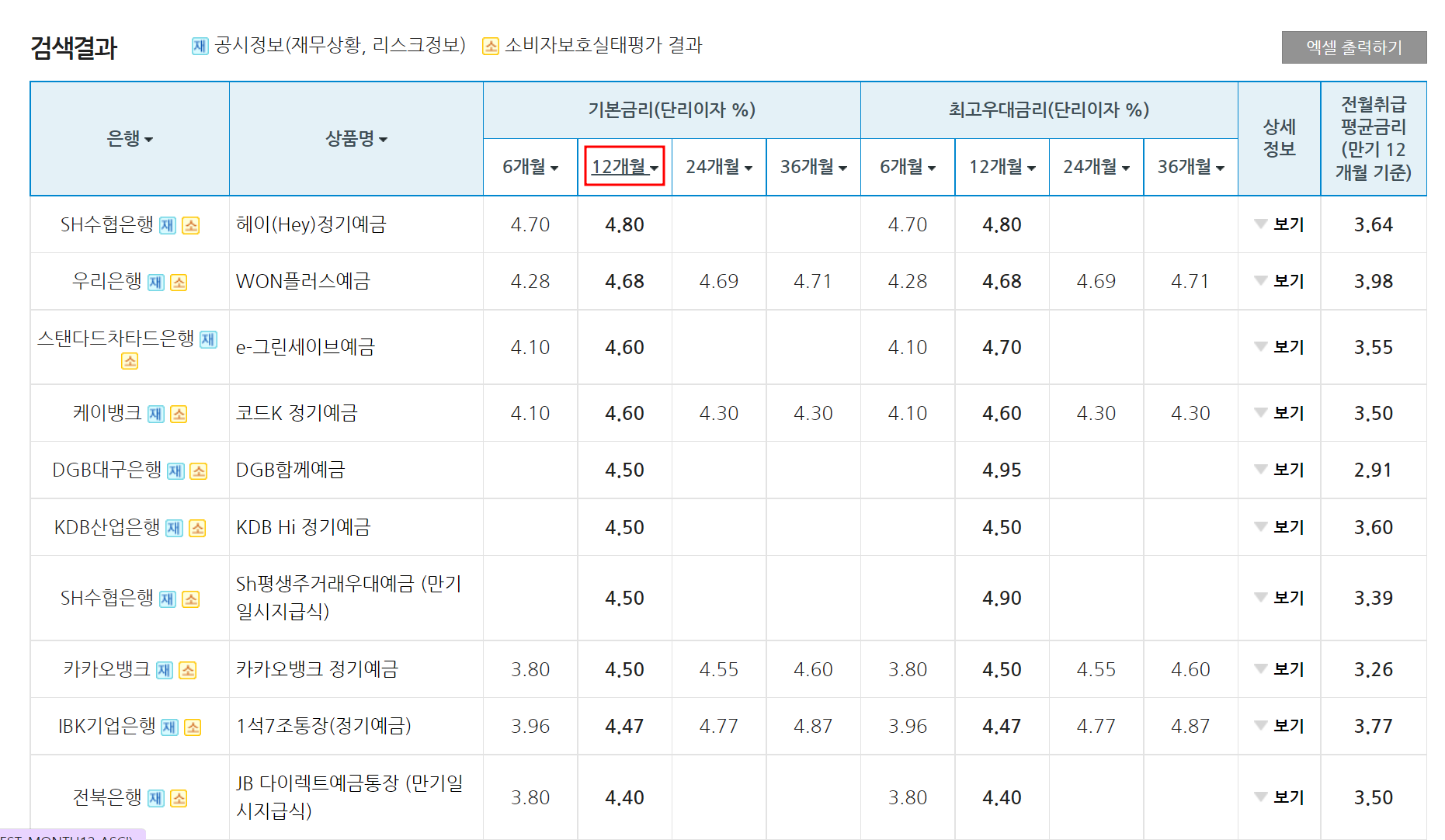
Task: Click 카카오뱅크 소 evaluation icon
Action: [188, 670]
